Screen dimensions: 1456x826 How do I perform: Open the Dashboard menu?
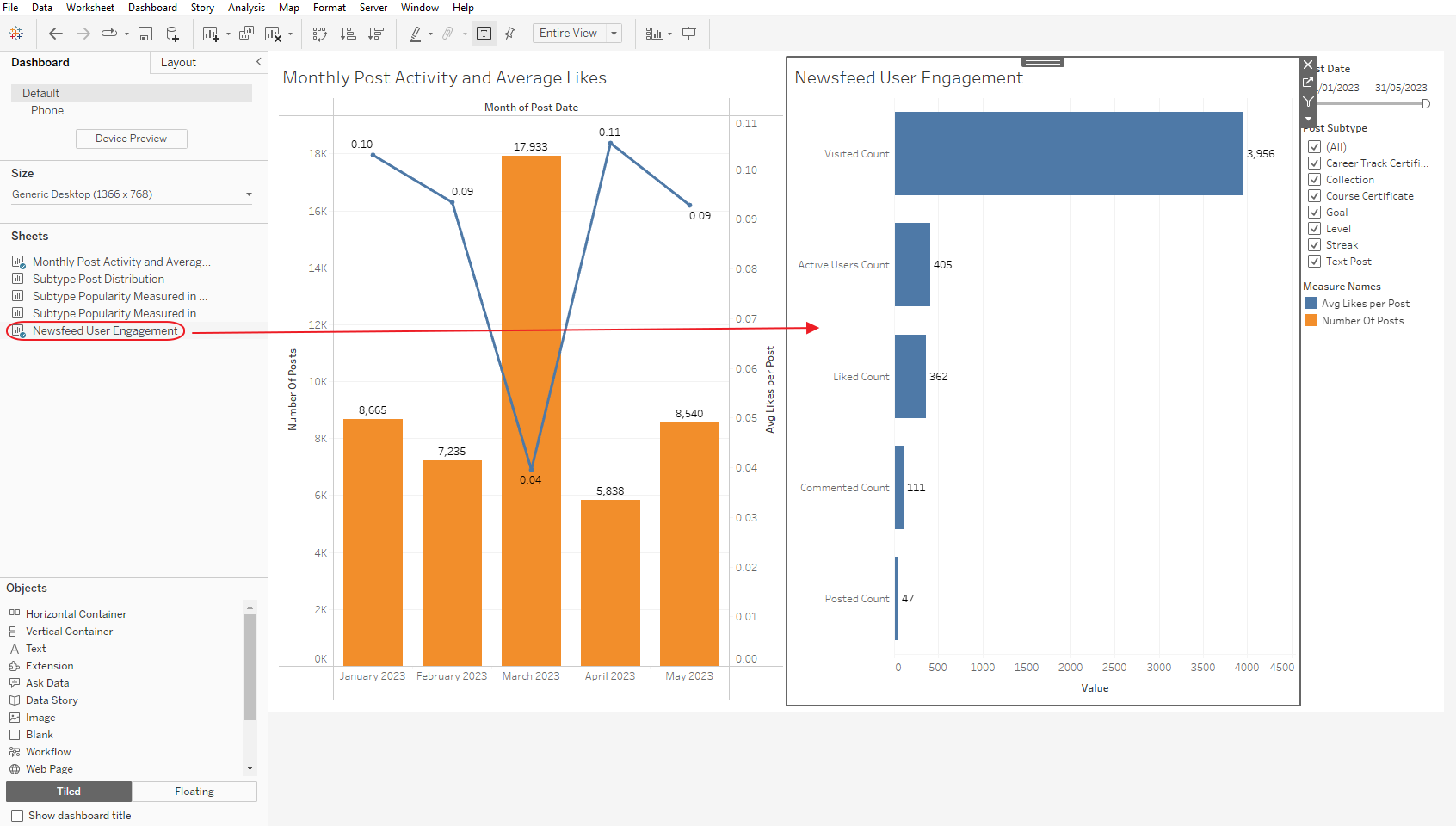[152, 8]
